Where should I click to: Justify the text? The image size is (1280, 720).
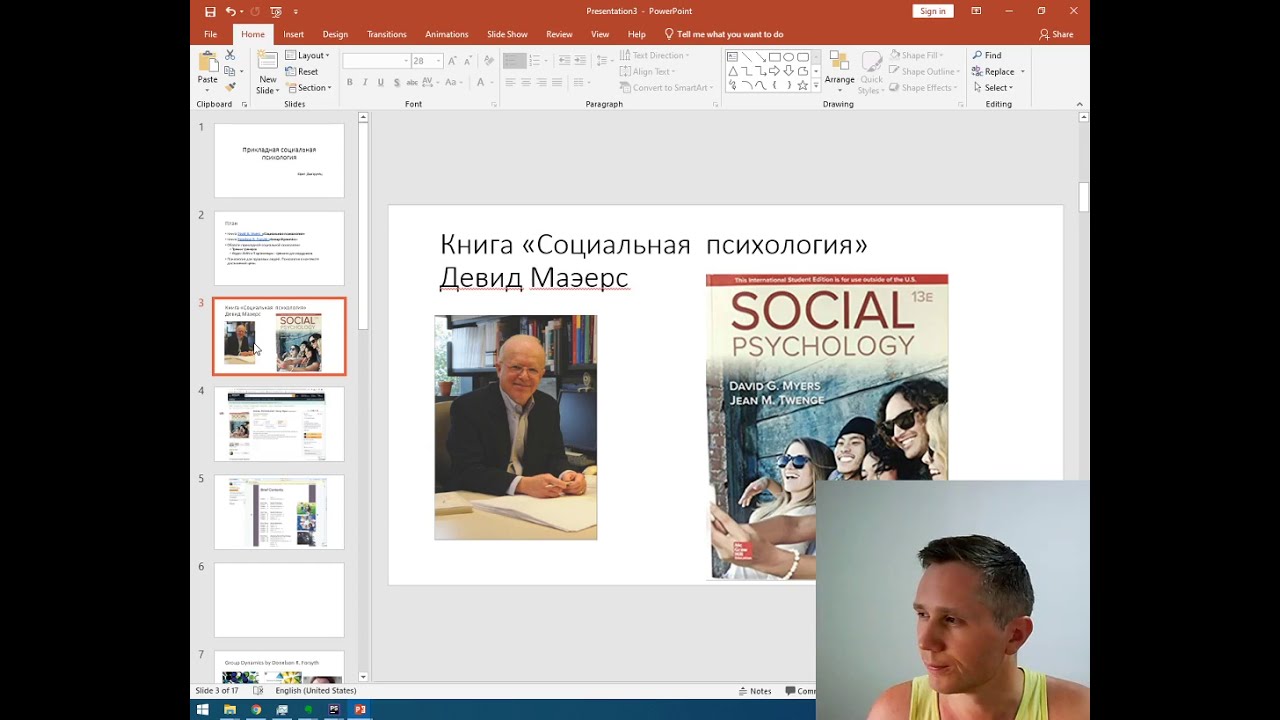tap(557, 82)
